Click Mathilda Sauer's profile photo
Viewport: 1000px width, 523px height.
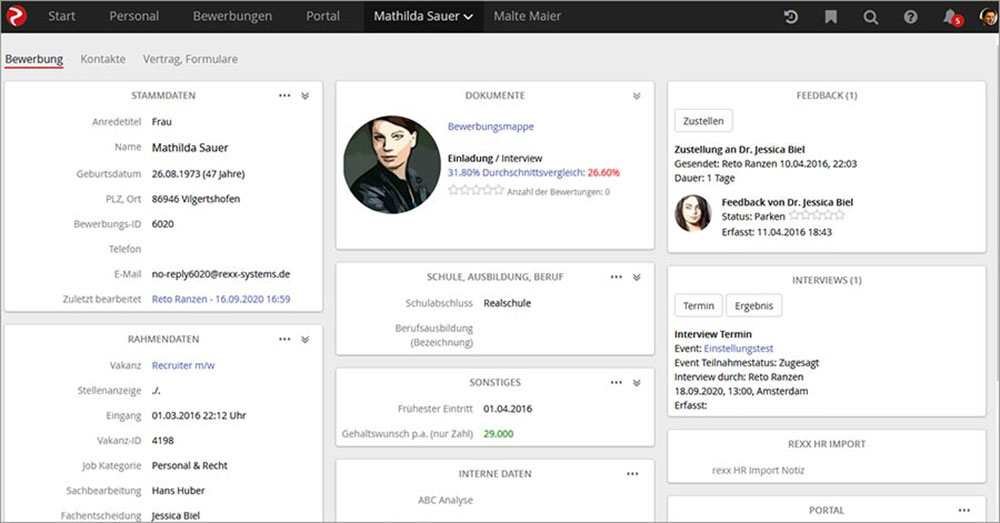pos(386,164)
